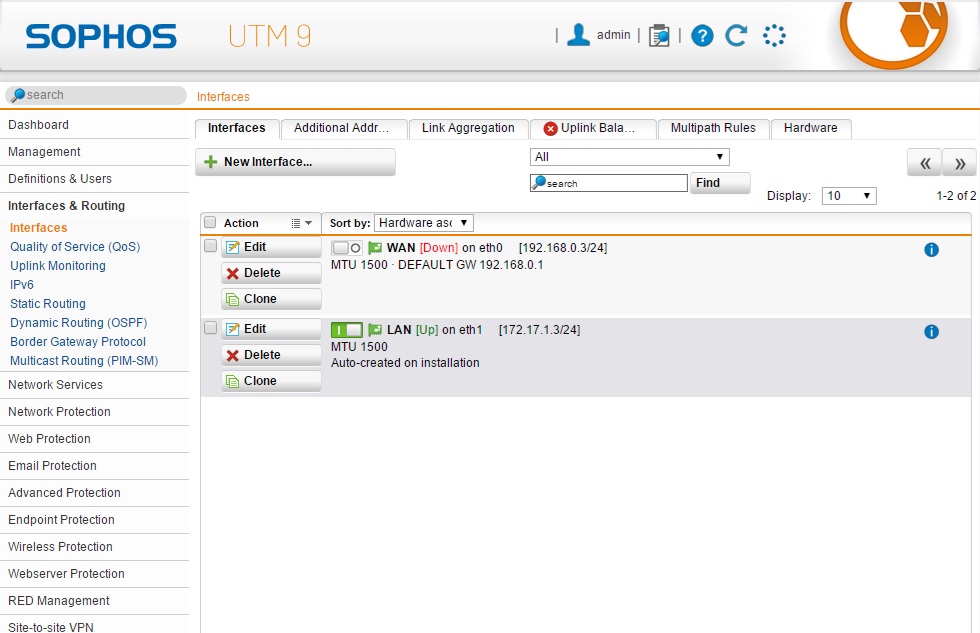
Task: Open IPv6 submenu item
Action: click(21, 285)
